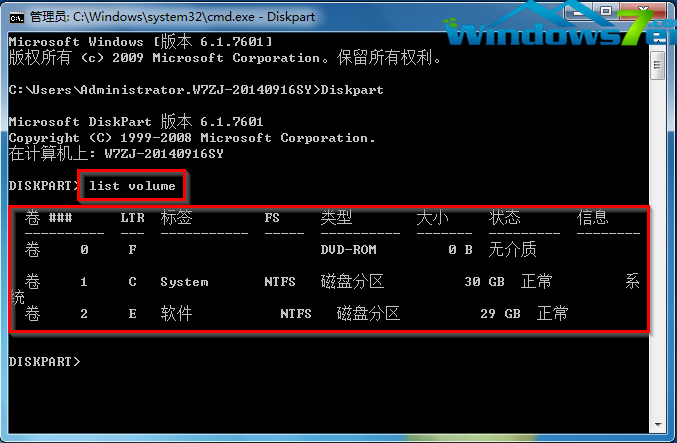Click '磁盘分区' in the volume 1 row

[x=352, y=282]
